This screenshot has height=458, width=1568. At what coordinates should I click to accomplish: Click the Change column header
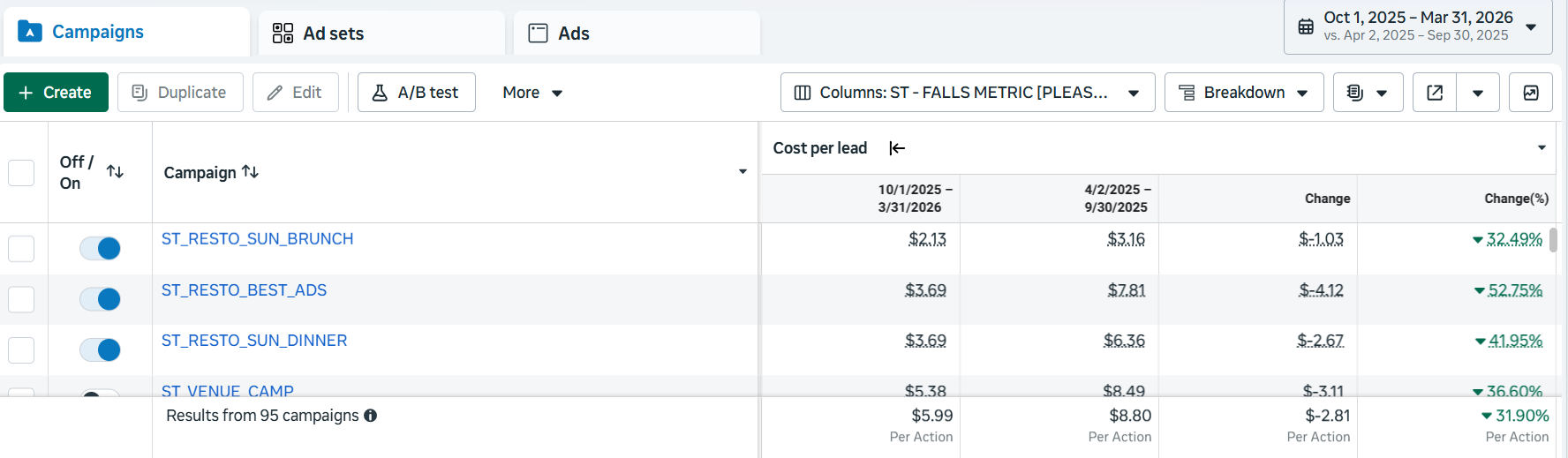[1327, 199]
